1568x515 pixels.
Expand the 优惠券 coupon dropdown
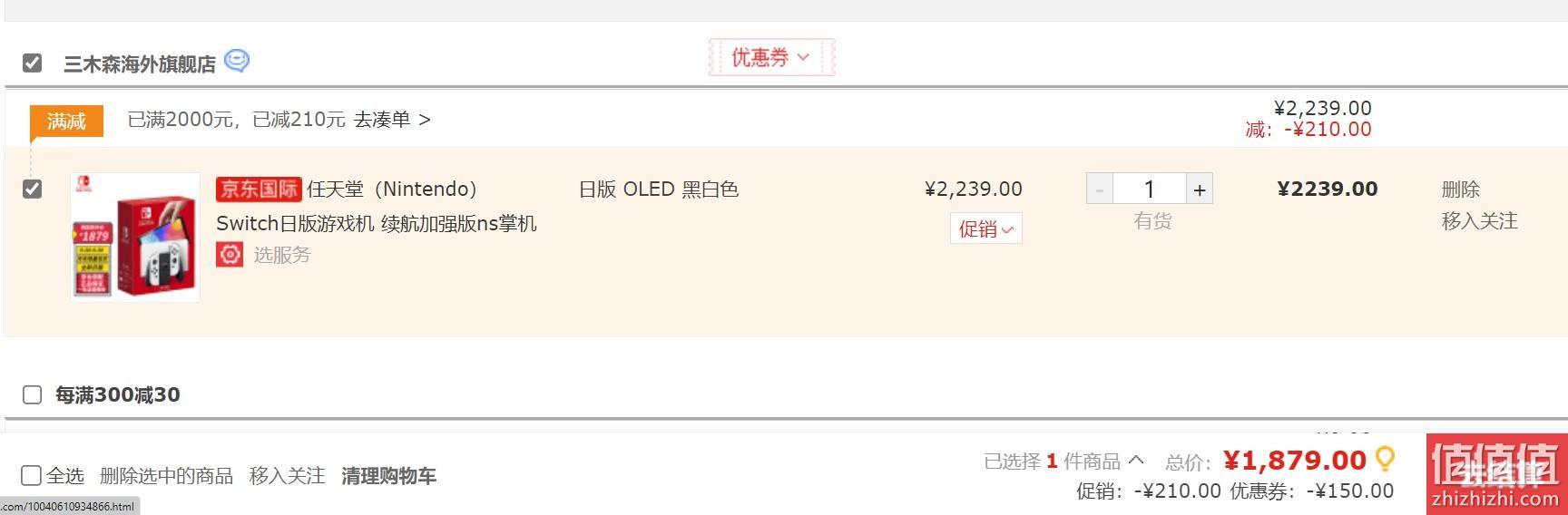pyautogui.click(x=771, y=57)
